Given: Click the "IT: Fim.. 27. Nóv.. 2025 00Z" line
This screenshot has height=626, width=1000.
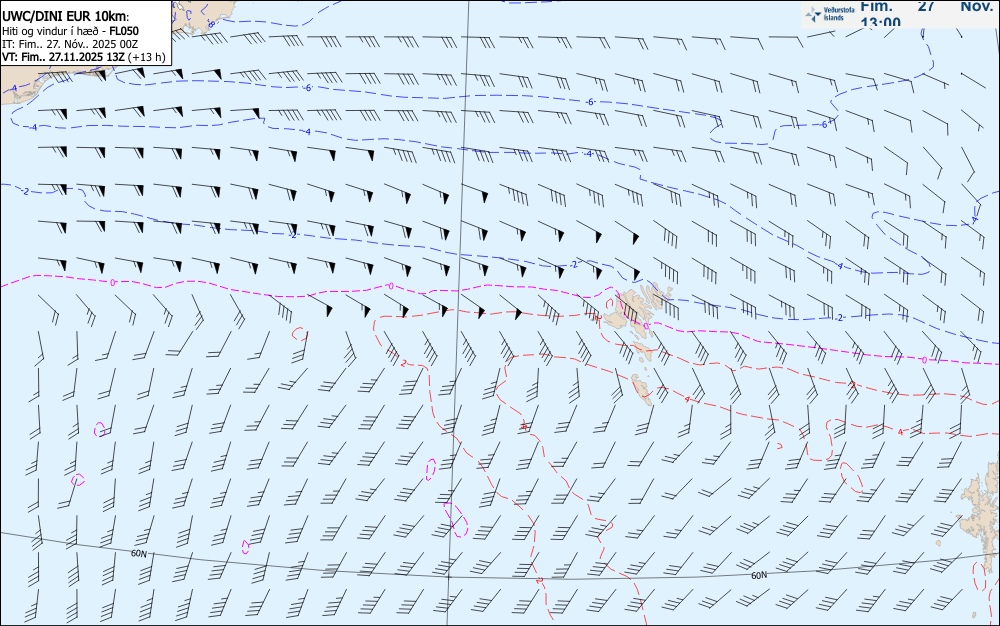Looking at the screenshot, I should 70,44.
